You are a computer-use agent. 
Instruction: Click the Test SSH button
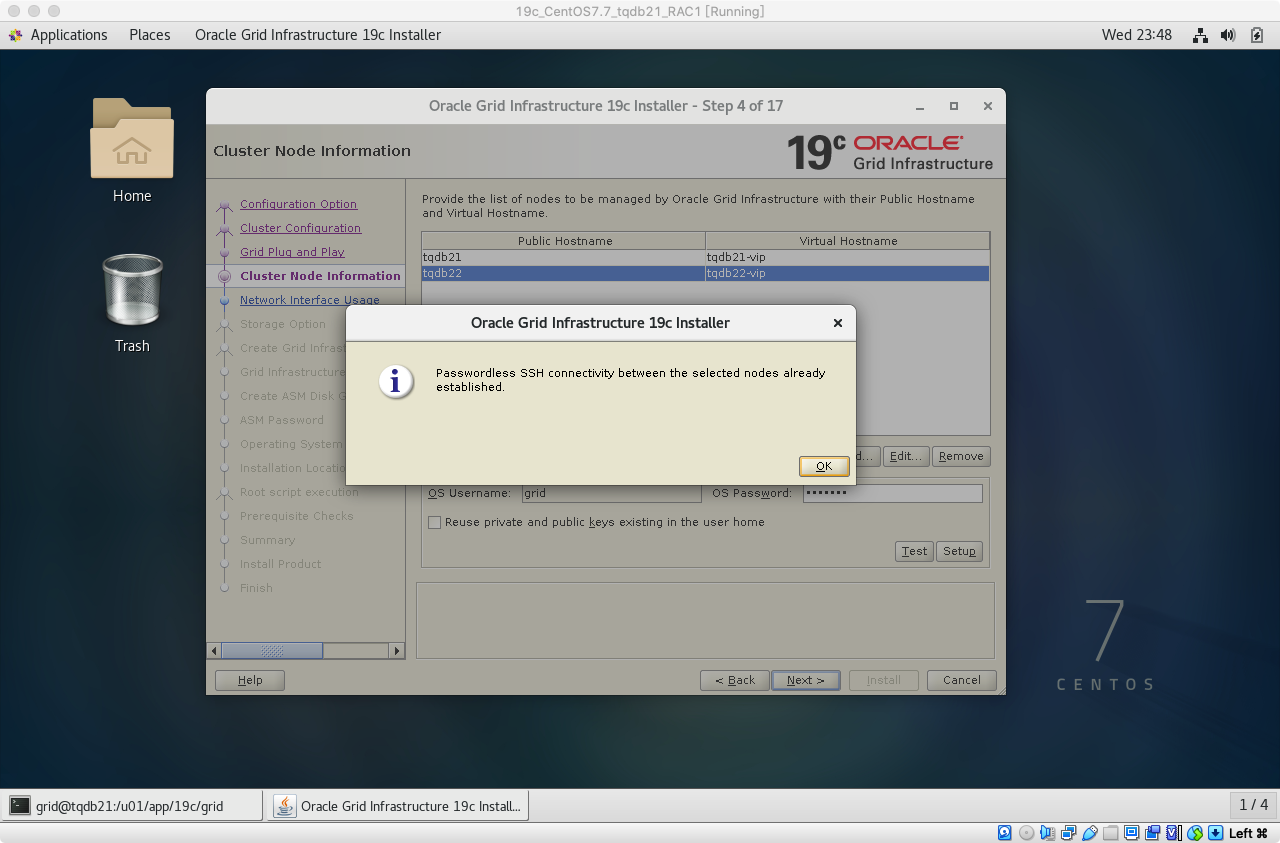pyautogui.click(x=914, y=551)
